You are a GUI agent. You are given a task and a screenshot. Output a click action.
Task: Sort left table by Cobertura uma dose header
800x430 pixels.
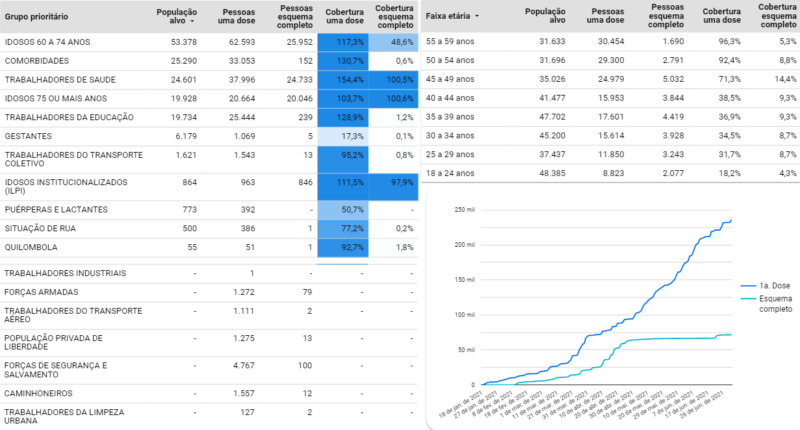(x=343, y=16)
